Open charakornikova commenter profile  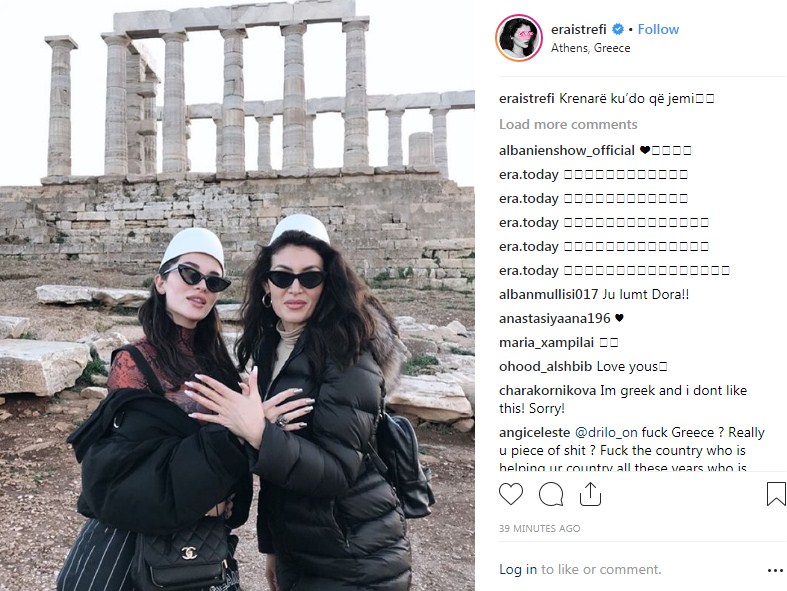(548, 390)
